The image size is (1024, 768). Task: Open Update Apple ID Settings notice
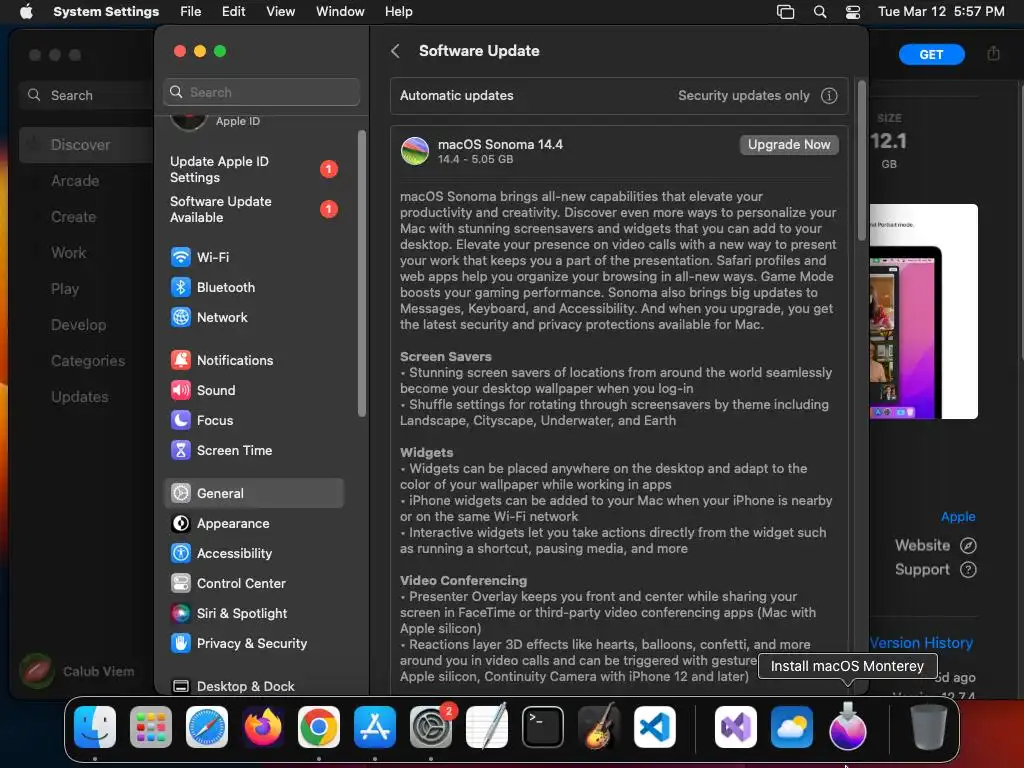coord(253,170)
